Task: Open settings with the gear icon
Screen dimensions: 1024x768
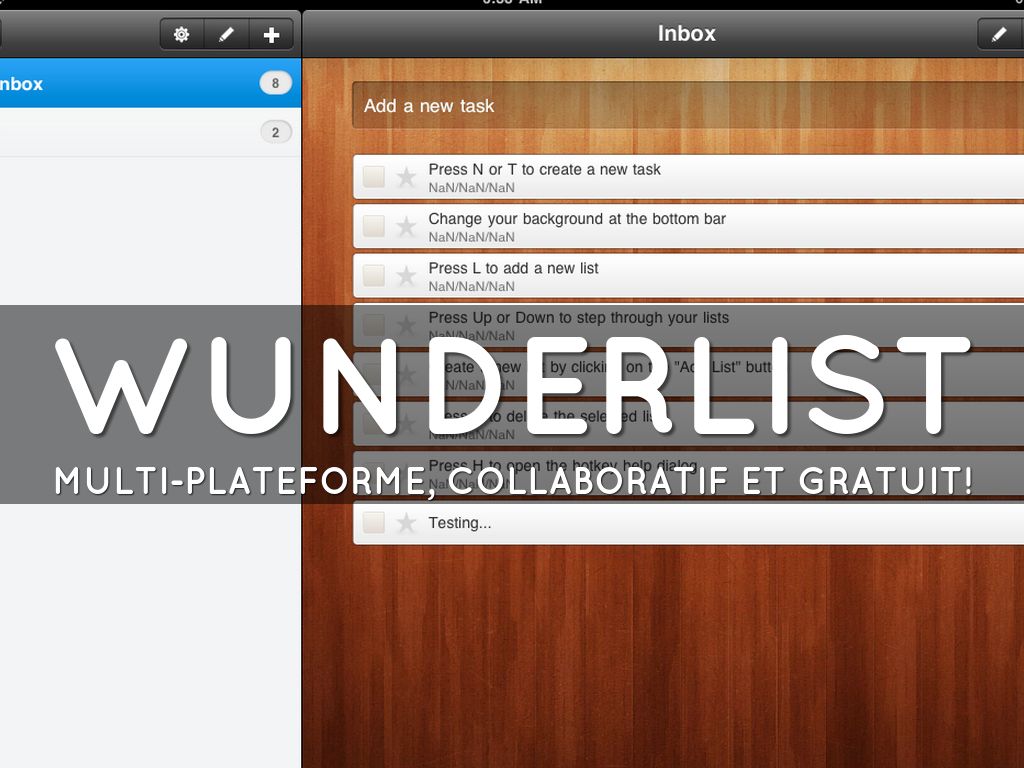Action: pos(181,35)
